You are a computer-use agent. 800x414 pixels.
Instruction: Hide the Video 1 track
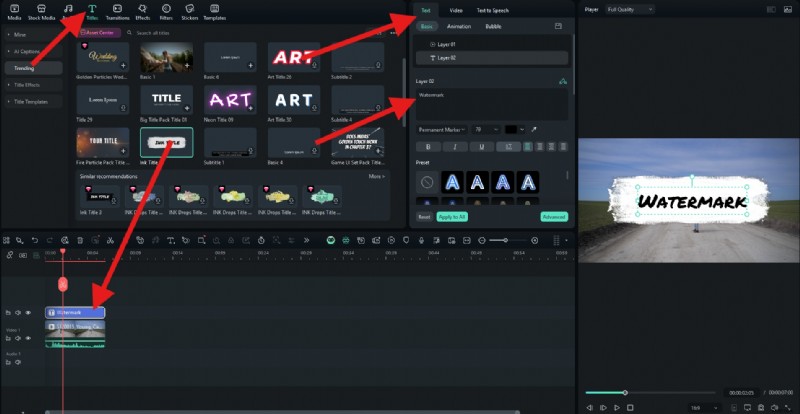[x=28, y=338]
